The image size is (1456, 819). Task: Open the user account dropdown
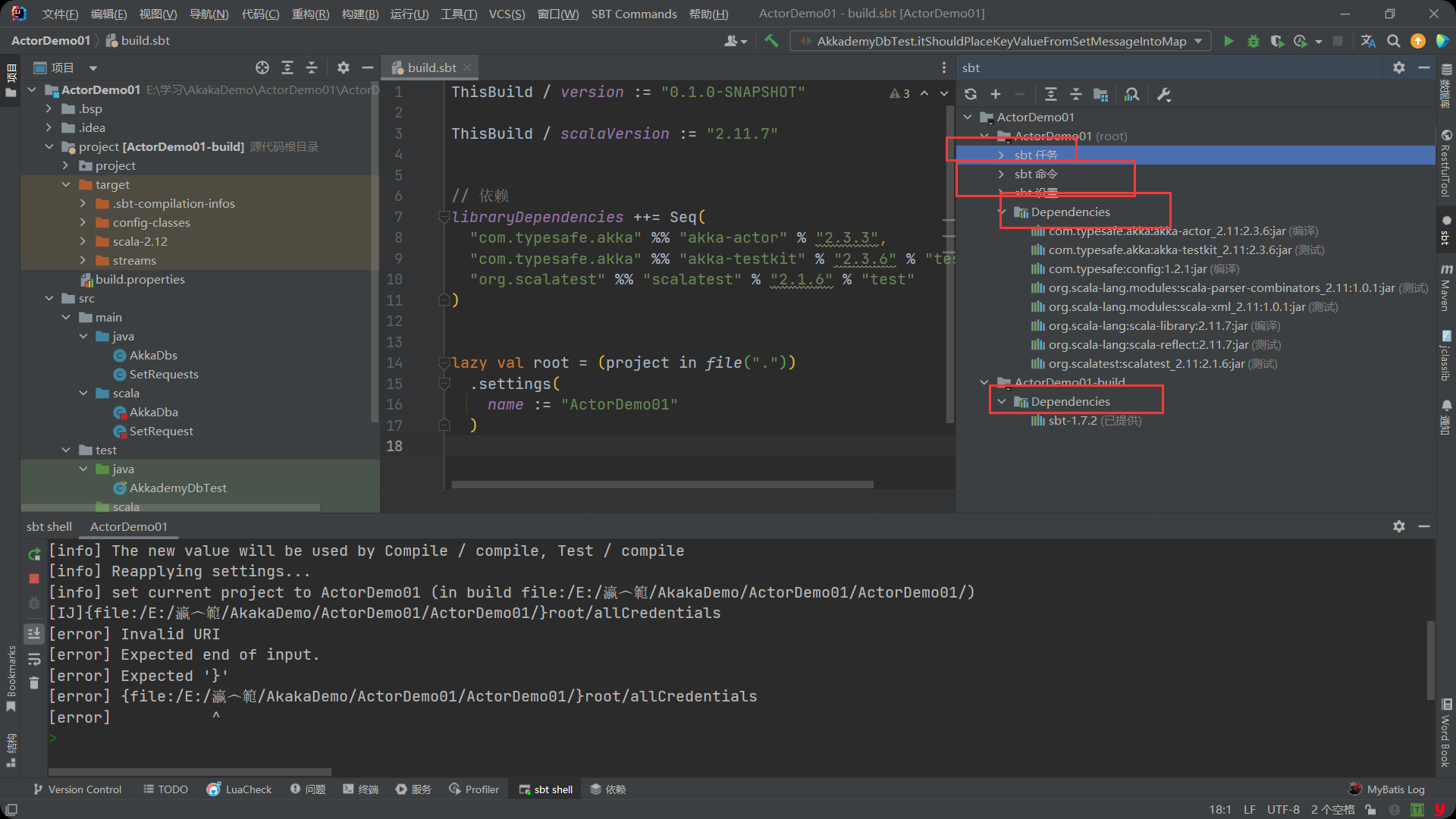[736, 41]
